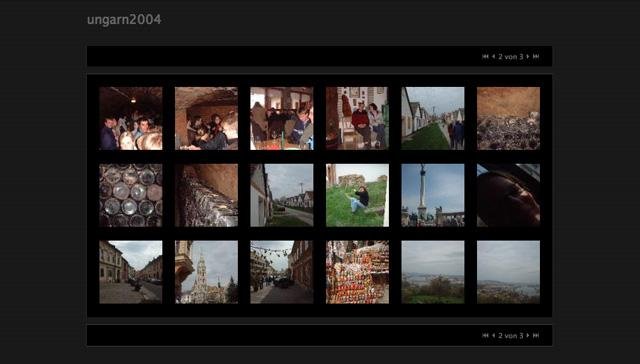Click '2 von 3' text in bottom pager
The width and height of the screenshot is (640, 364).
click(x=511, y=336)
